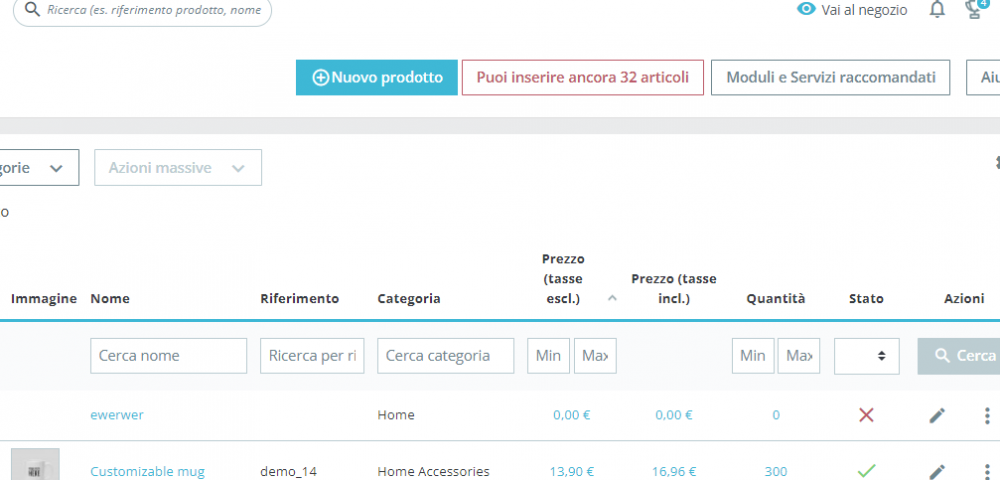Open the notifications bell icon
The height and width of the screenshot is (480, 1000).
point(937,10)
